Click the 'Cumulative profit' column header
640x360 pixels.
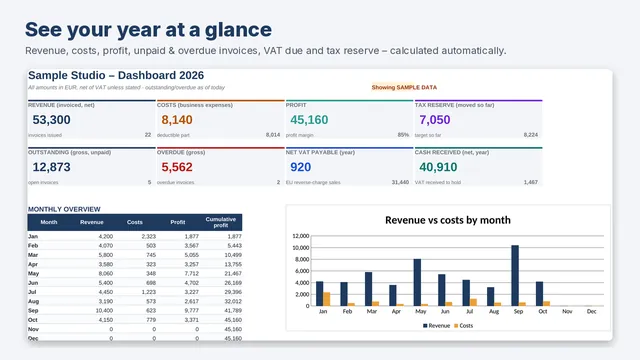pos(221,222)
